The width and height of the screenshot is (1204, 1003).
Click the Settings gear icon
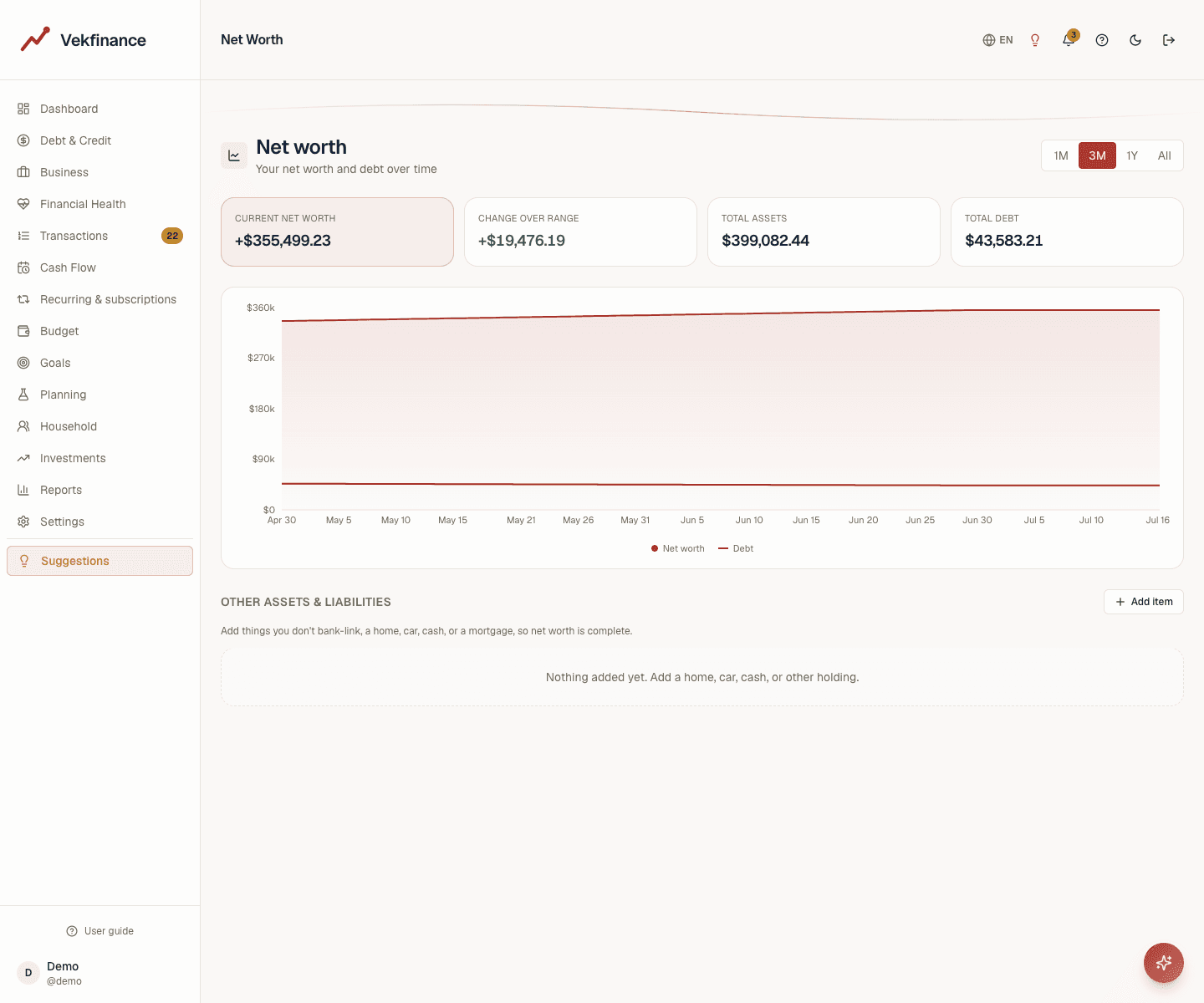coord(23,522)
